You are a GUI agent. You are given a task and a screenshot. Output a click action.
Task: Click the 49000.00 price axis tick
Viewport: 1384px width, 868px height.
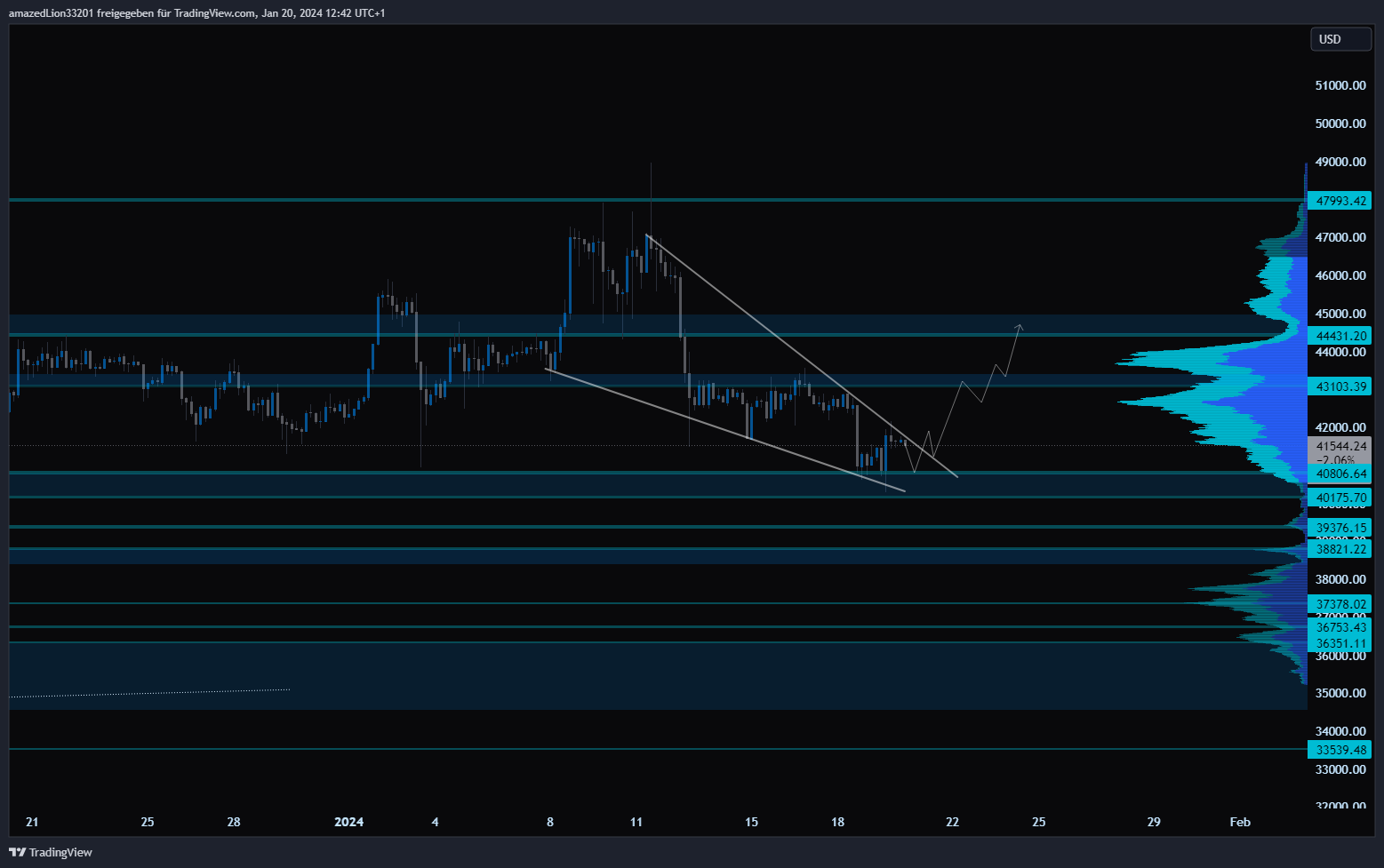click(x=1340, y=162)
